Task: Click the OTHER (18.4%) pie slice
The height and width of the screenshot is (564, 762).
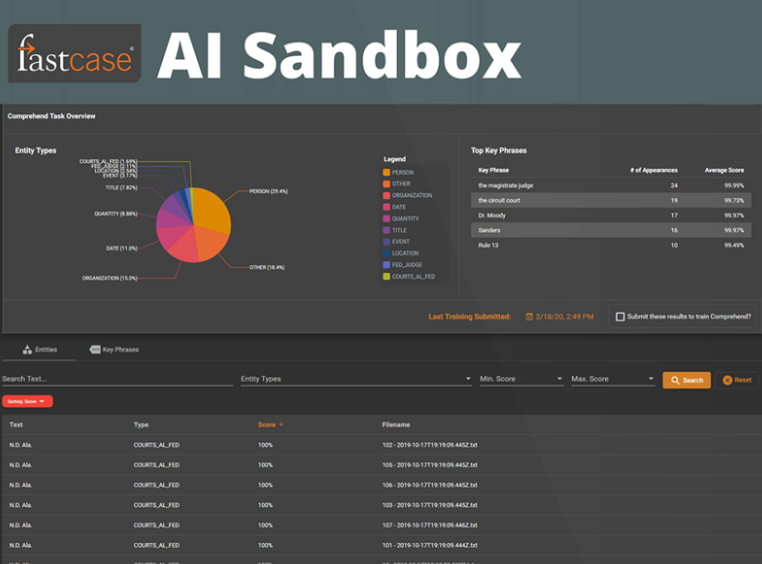Action: 212,242
